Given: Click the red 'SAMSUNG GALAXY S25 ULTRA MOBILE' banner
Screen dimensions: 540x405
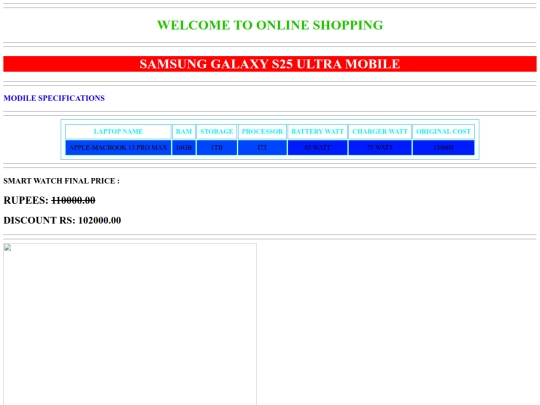Looking at the screenshot, I should pyautogui.click(x=270, y=64).
